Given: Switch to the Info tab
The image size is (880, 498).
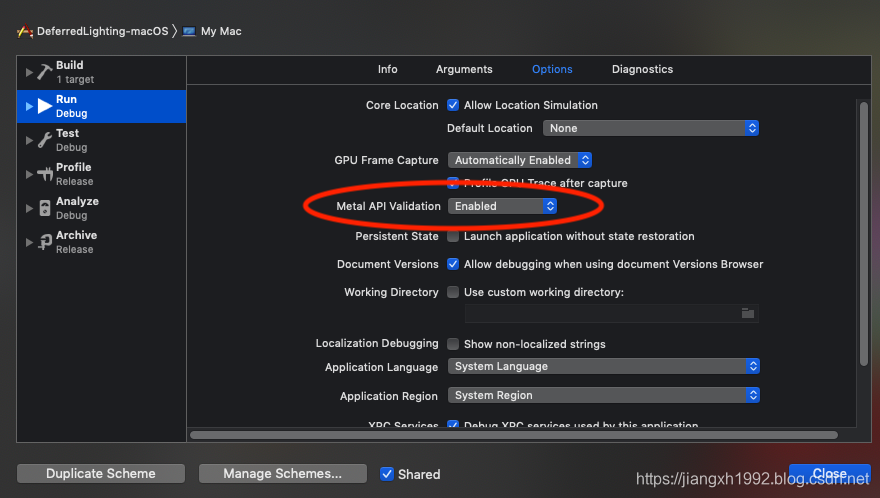Looking at the screenshot, I should click(x=387, y=69).
